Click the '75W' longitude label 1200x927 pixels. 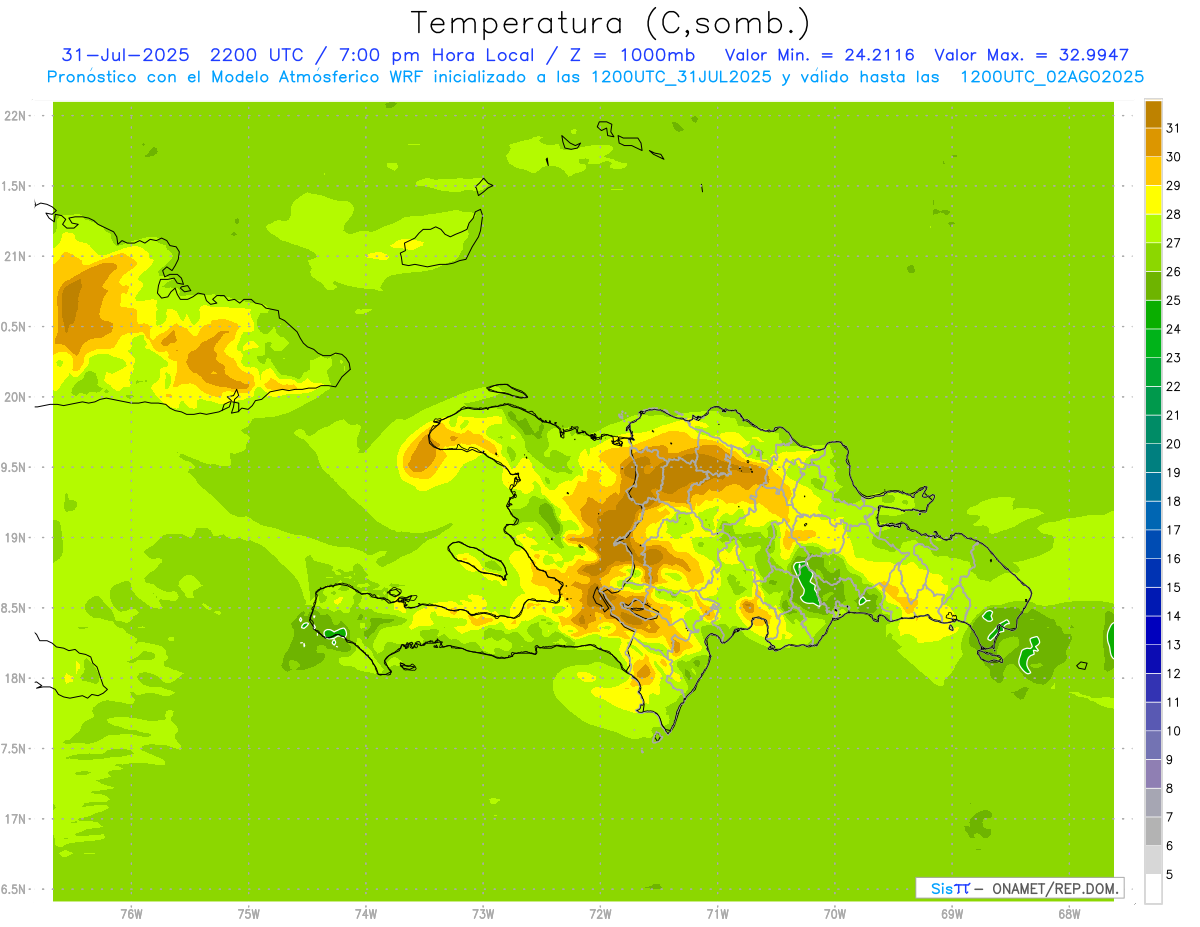coord(248,914)
